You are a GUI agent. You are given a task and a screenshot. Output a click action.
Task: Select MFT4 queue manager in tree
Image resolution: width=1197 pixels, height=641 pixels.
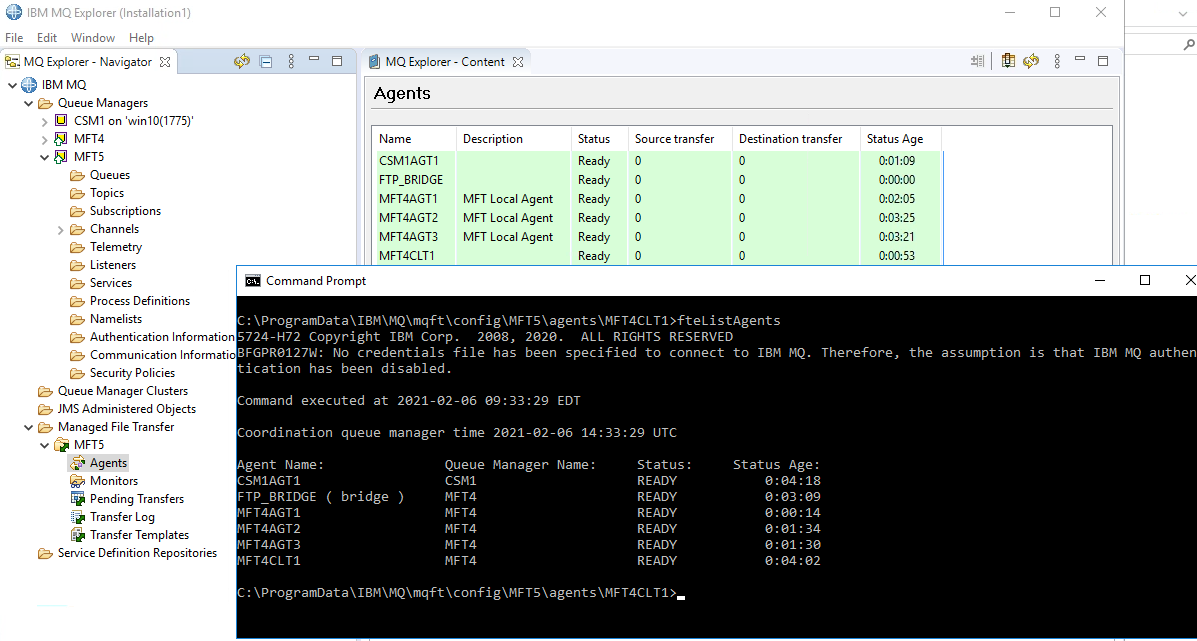[x=89, y=139]
